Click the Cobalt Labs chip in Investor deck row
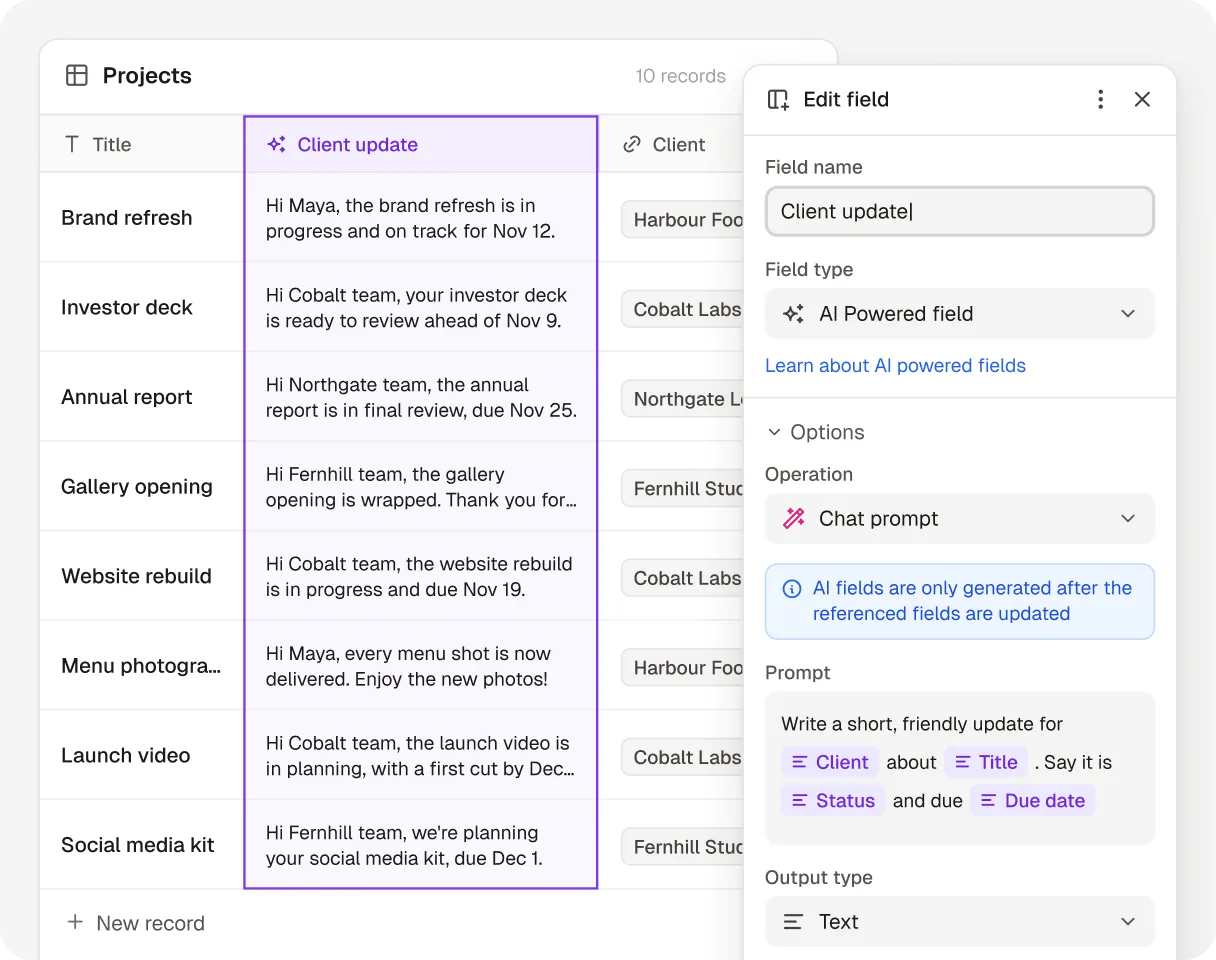 tap(683, 309)
